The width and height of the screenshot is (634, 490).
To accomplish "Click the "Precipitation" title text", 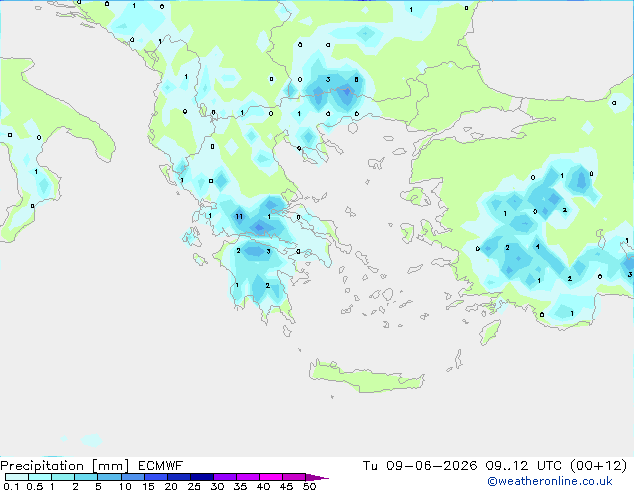I will (x=42, y=466).
